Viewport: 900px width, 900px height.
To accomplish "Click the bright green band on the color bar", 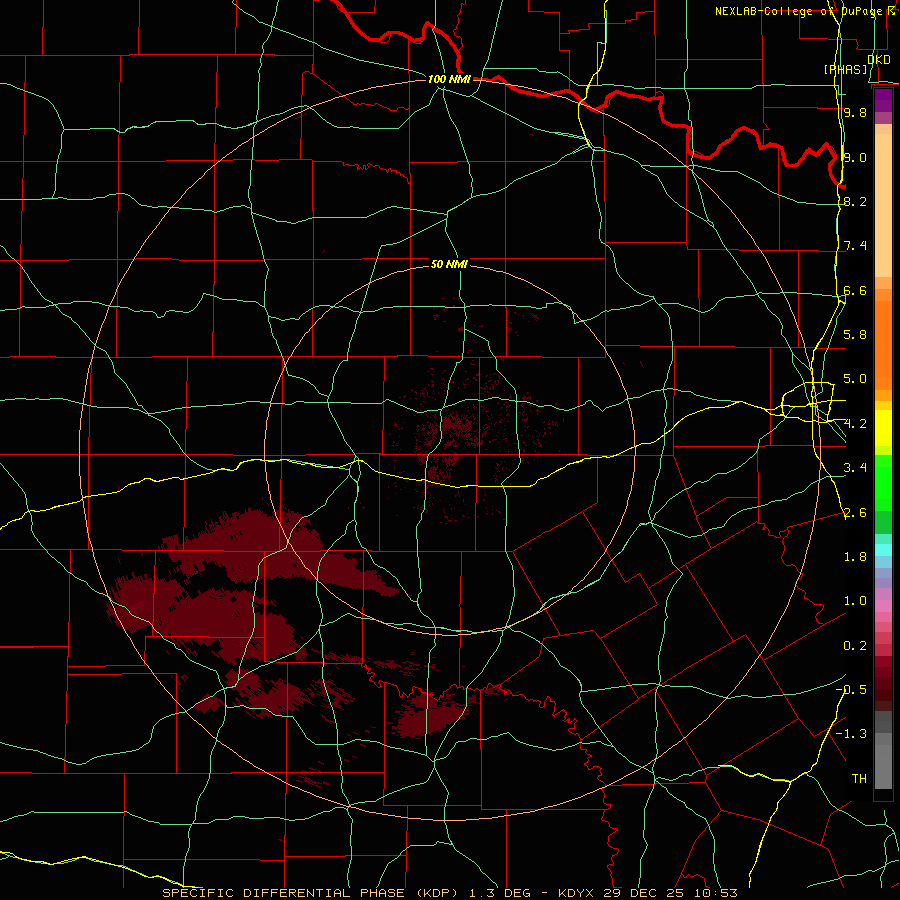I will pos(883,483).
